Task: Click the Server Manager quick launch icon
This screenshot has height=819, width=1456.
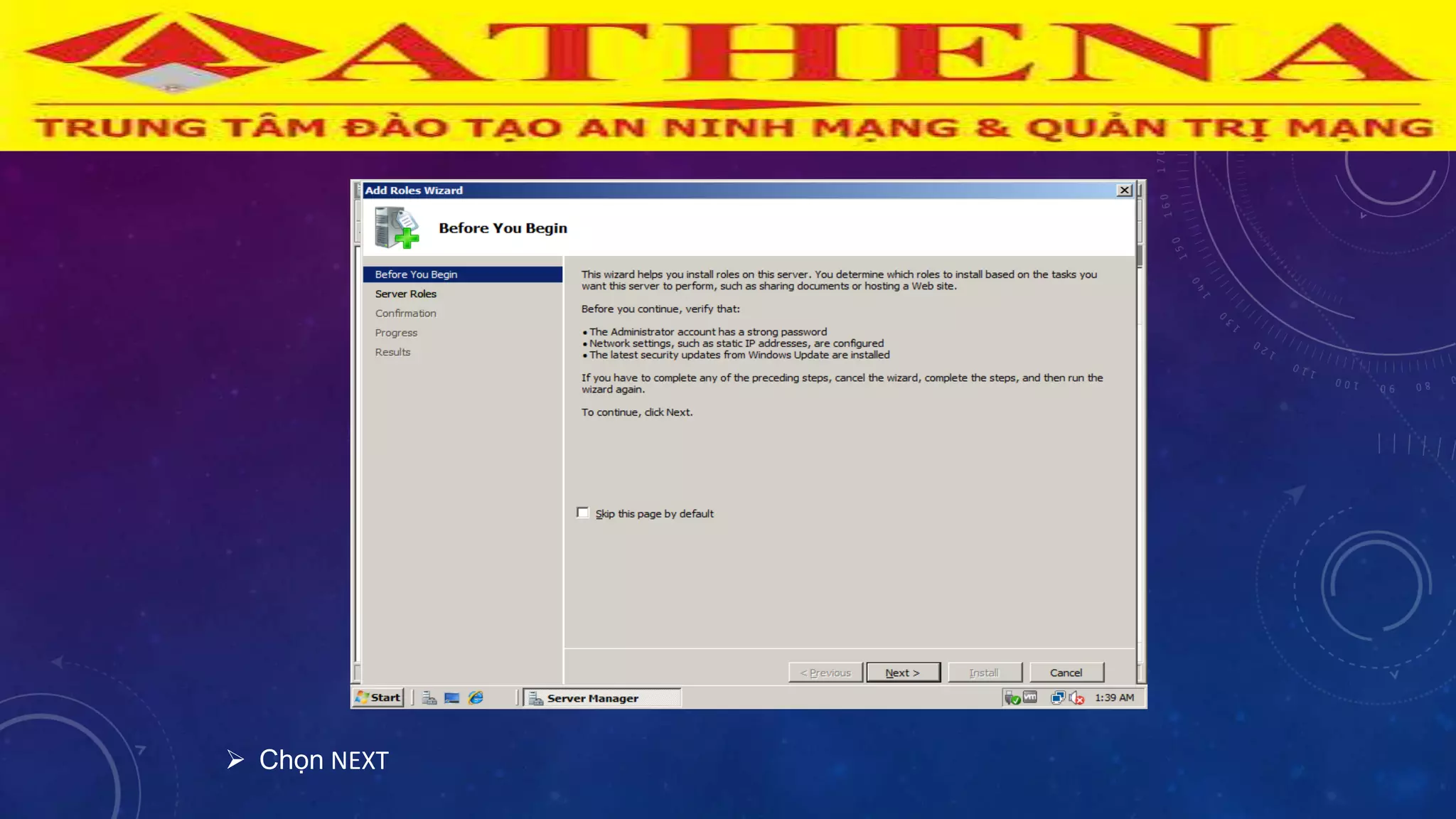Action: point(429,698)
